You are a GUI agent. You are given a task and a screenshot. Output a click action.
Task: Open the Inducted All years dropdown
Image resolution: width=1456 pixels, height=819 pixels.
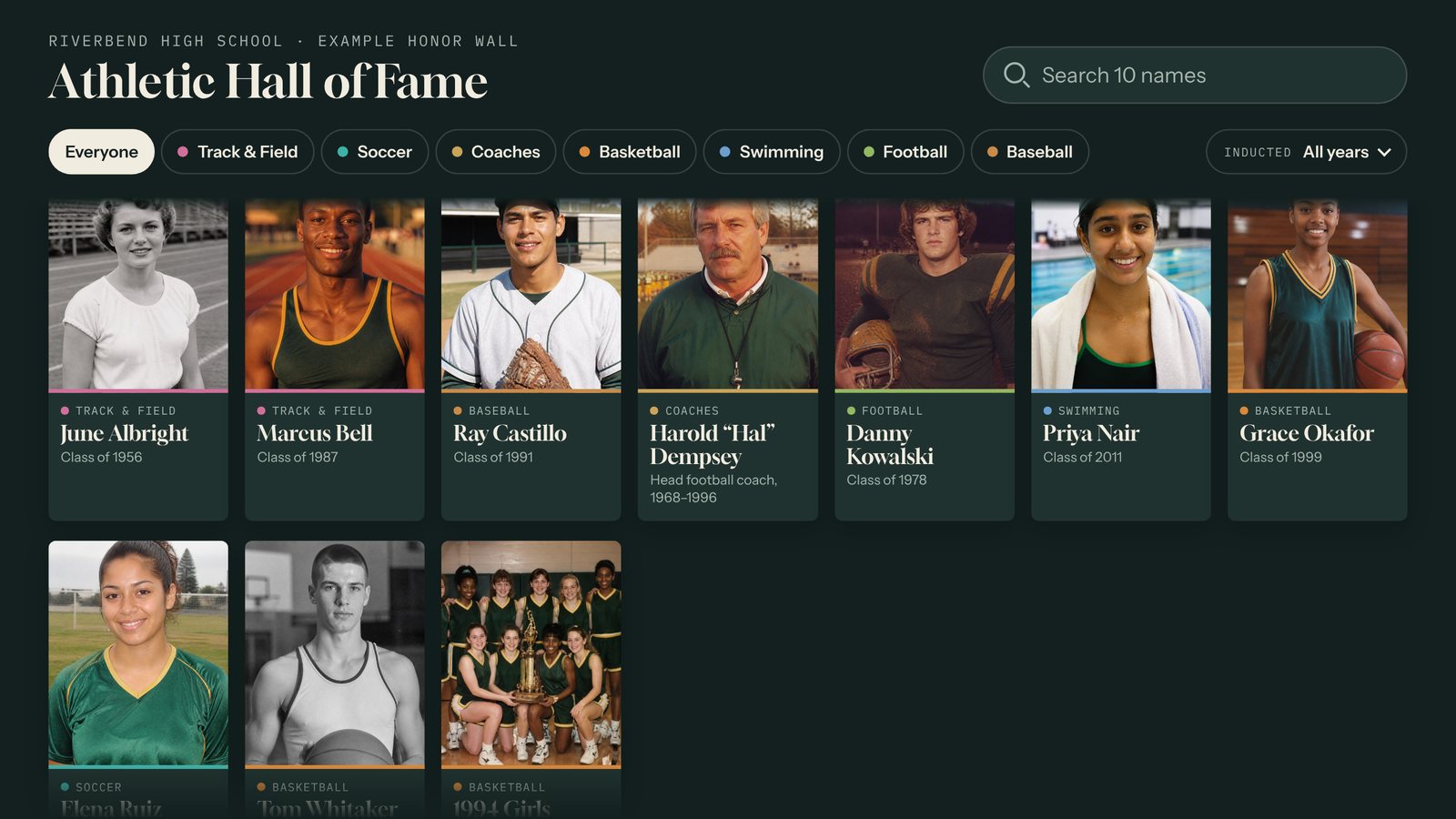(x=1306, y=152)
